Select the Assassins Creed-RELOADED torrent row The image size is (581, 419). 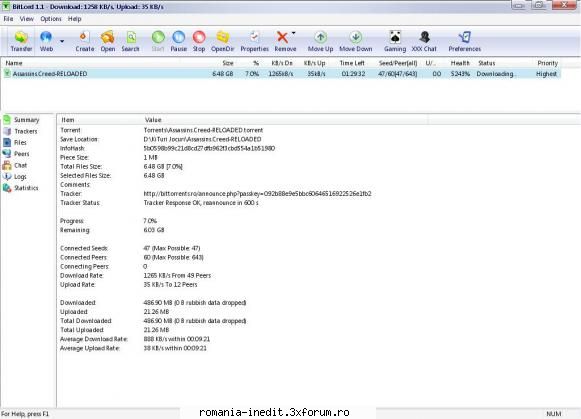click(x=280, y=74)
